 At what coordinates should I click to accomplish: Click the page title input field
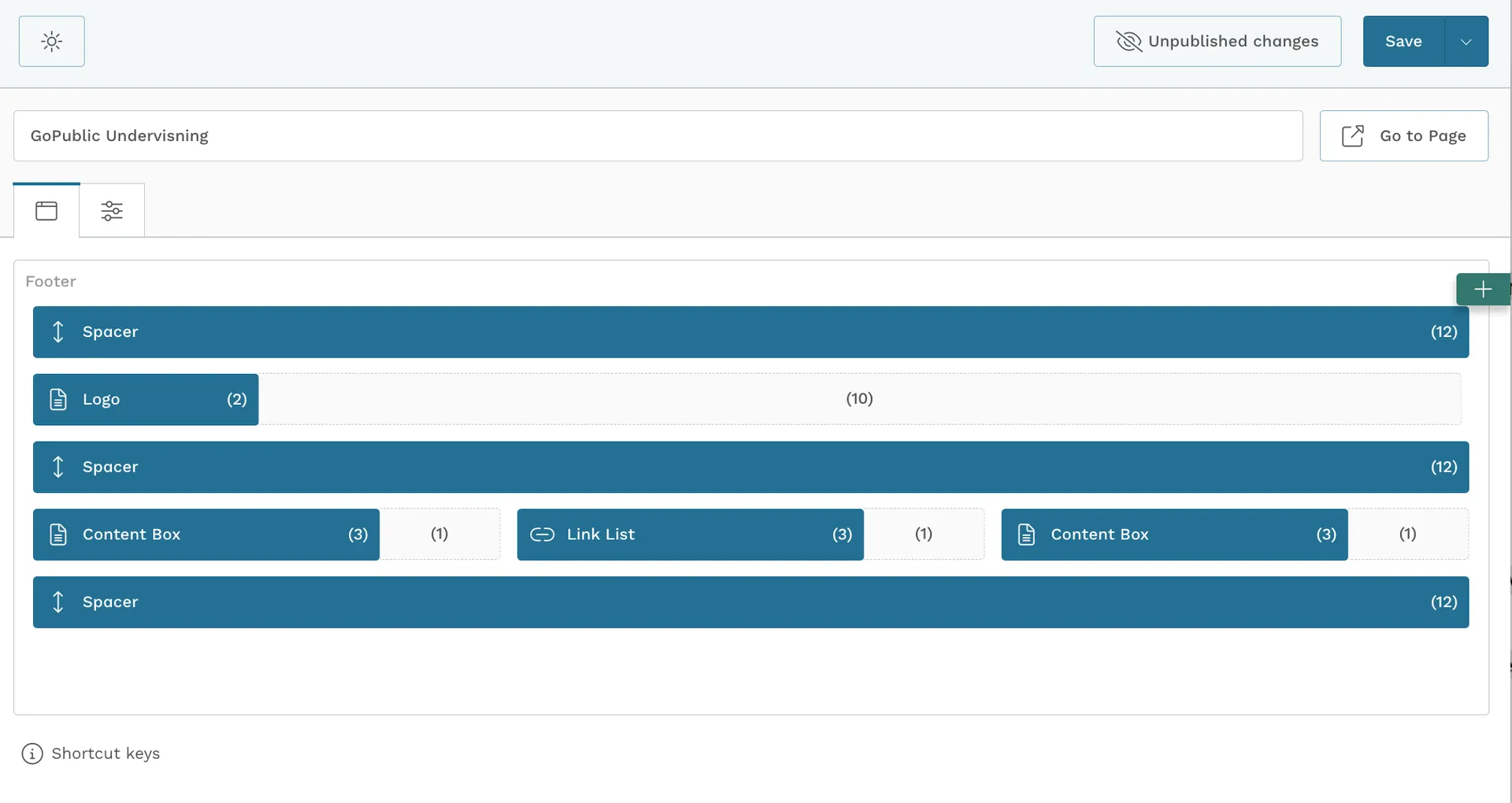point(658,136)
